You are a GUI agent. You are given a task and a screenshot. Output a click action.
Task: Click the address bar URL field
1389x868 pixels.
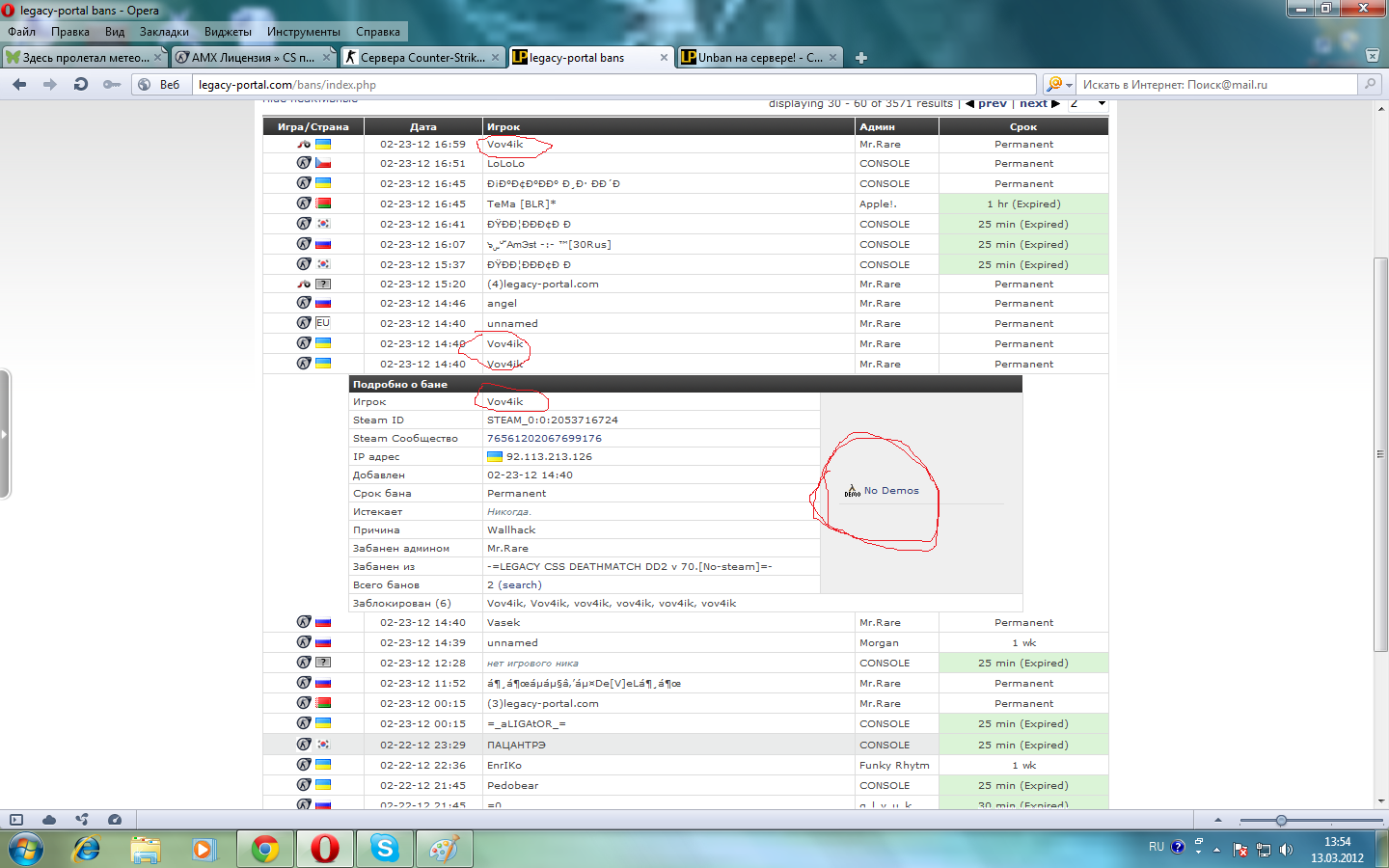click(x=614, y=85)
